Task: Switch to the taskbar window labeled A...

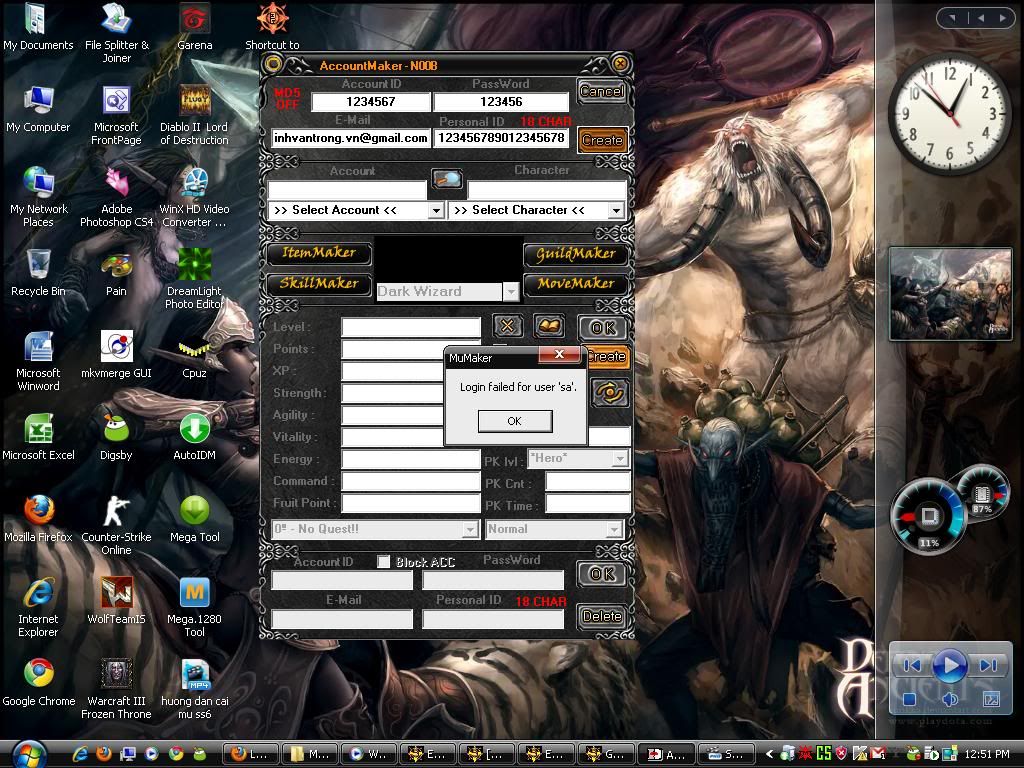Action: pos(664,754)
